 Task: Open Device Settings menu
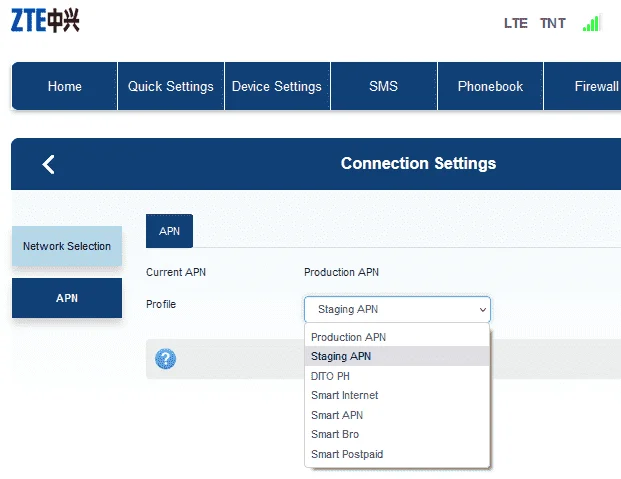coord(277,86)
